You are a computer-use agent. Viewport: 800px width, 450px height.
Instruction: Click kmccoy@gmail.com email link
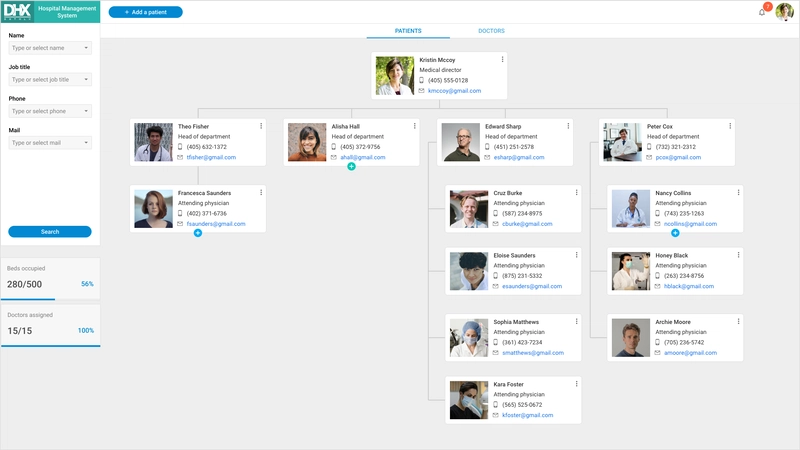coord(454,91)
